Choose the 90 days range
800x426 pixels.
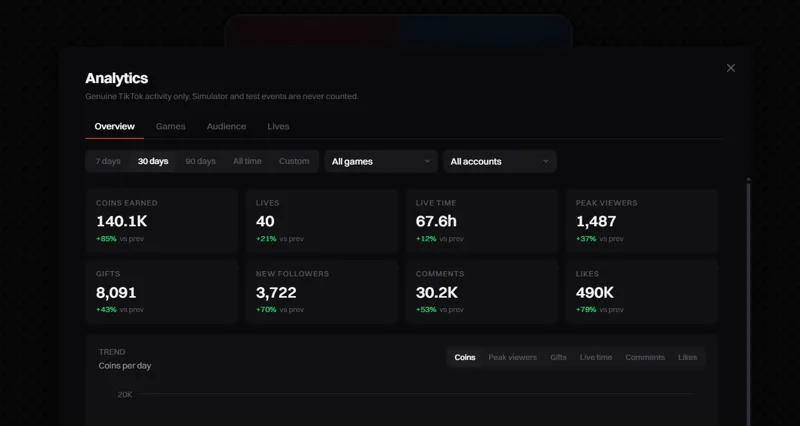pos(201,161)
